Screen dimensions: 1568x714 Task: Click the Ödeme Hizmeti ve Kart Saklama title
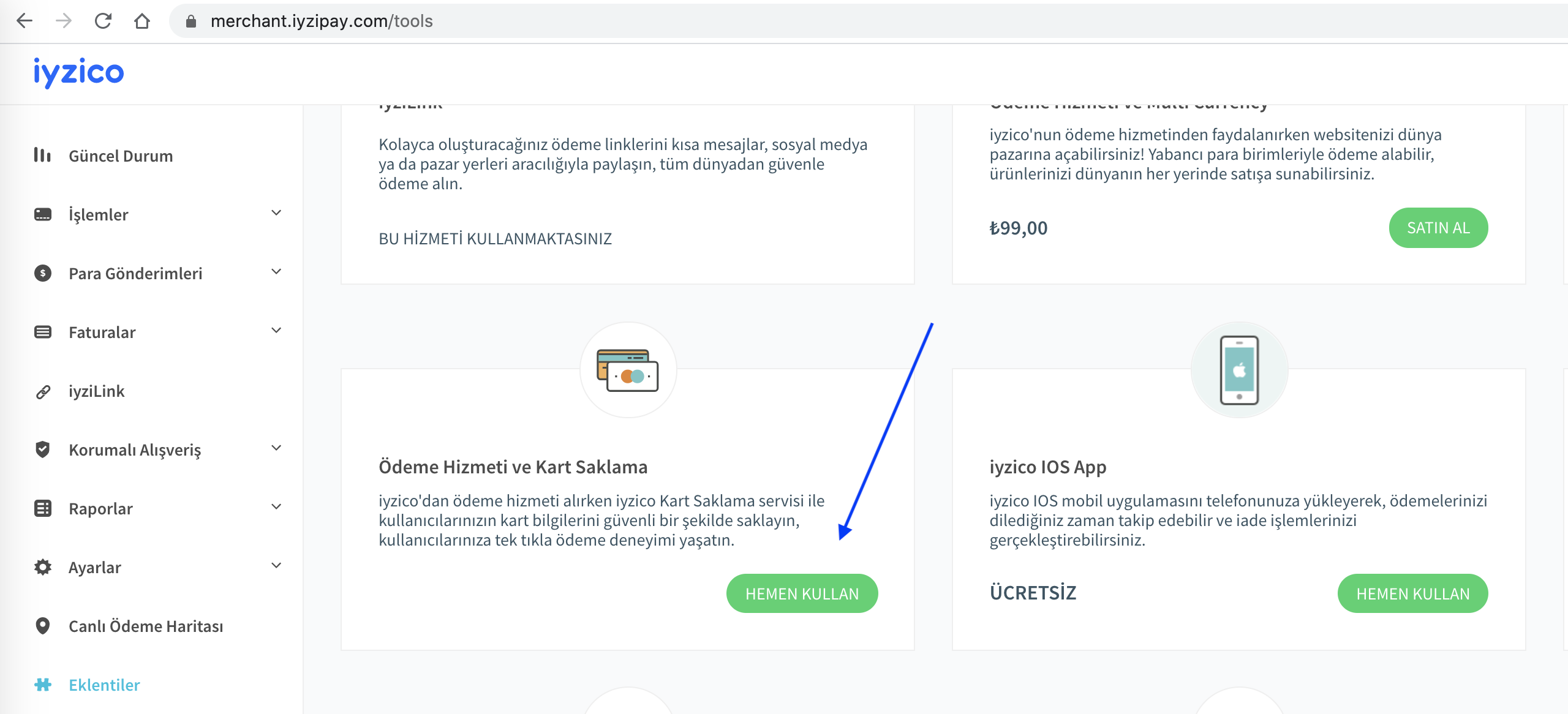pos(513,467)
